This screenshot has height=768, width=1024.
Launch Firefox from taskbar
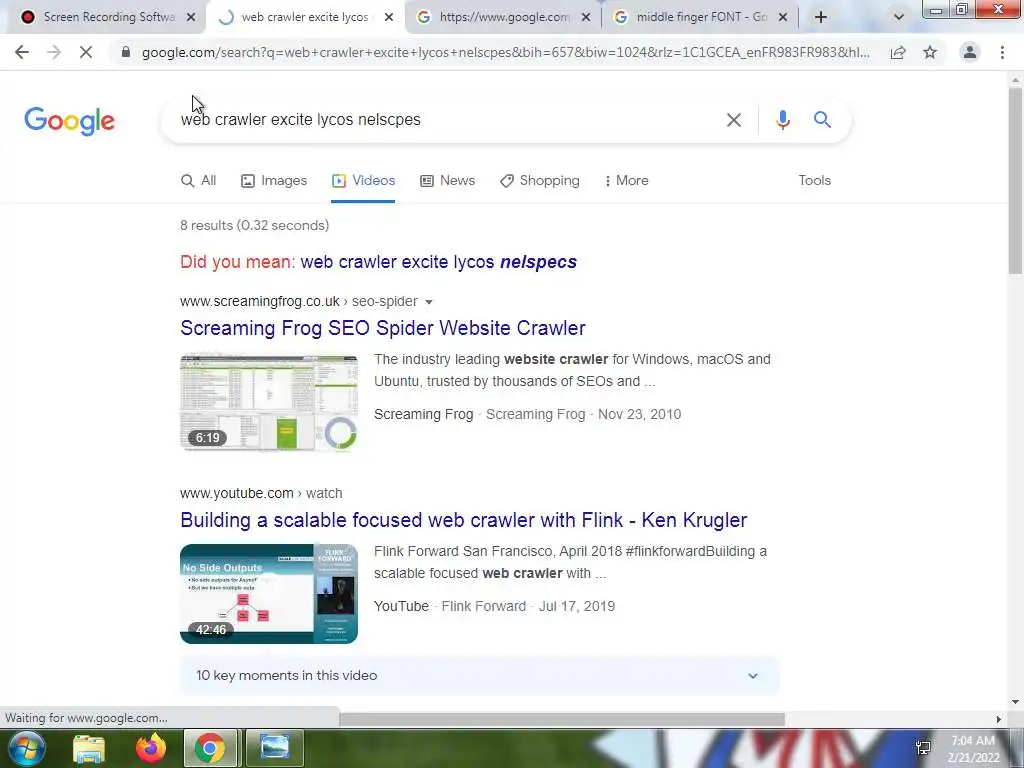(151, 748)
